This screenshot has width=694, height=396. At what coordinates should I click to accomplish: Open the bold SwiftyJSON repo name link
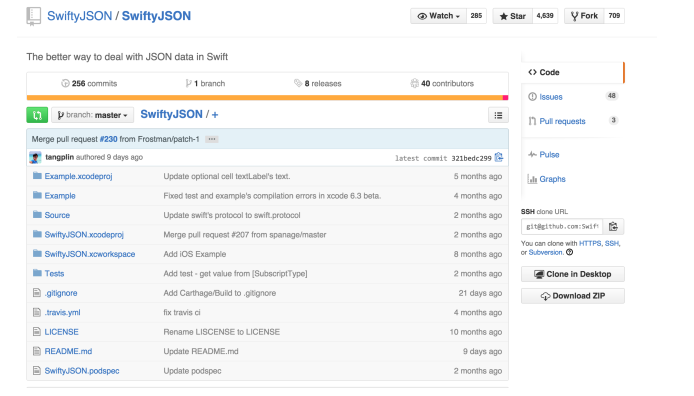(156, 16)
